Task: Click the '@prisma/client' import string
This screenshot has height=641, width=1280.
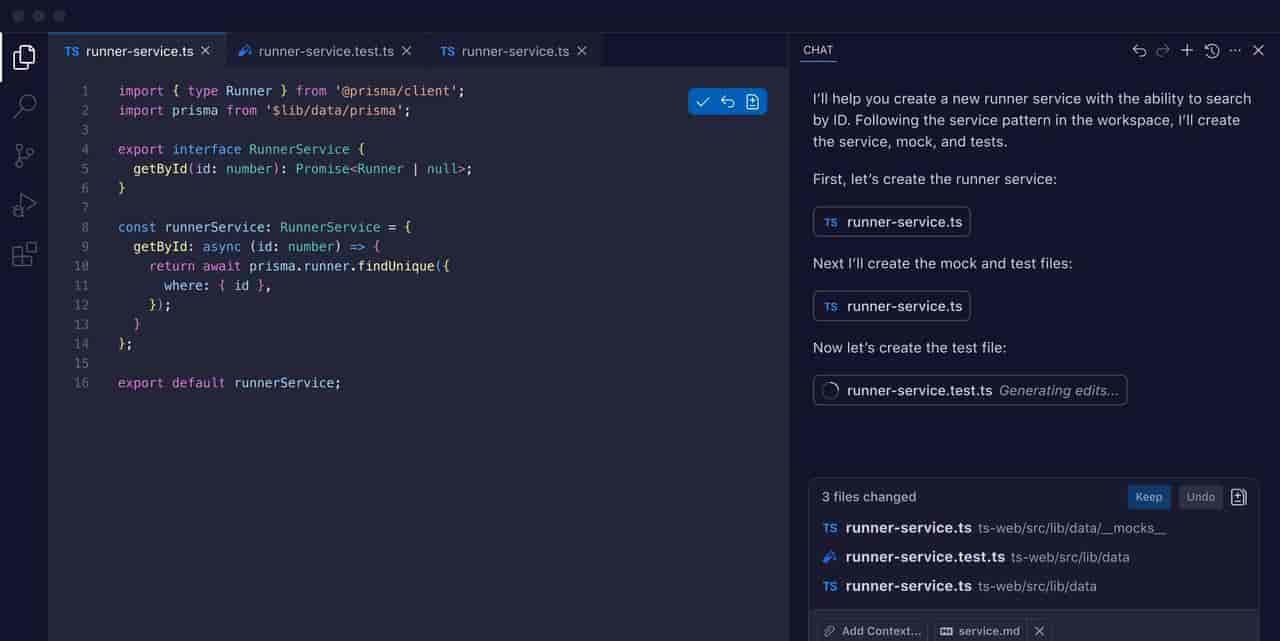Action: (x=396, y=91)
